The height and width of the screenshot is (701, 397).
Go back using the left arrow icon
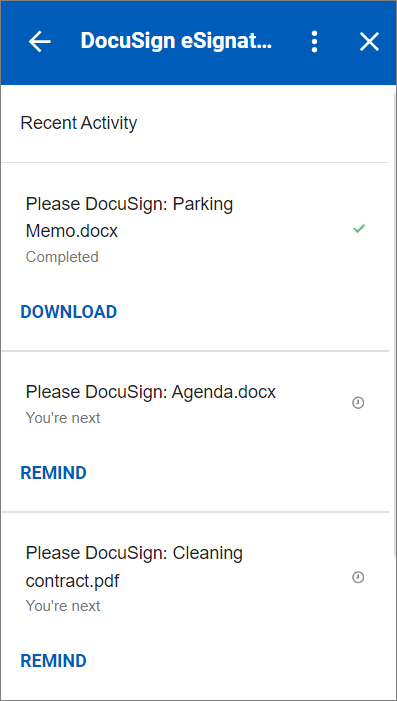(40, 42)
